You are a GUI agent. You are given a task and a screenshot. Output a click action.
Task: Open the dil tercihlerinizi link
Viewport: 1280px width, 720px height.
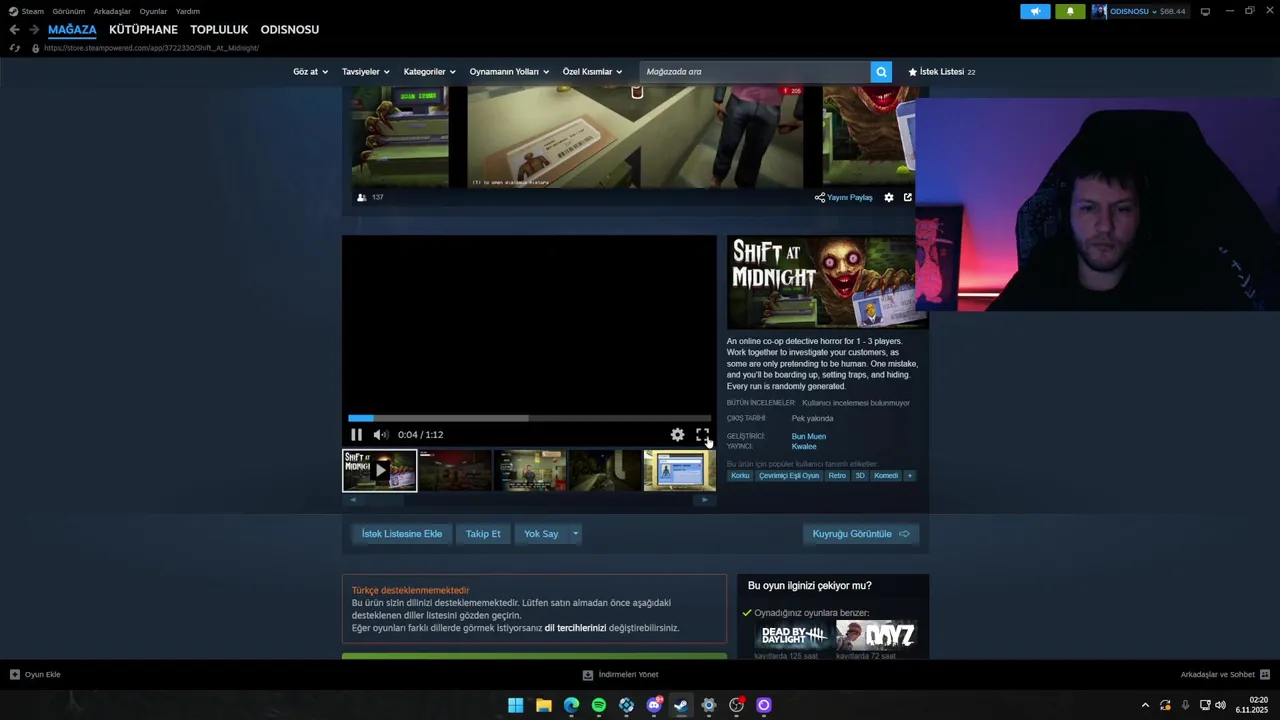click(575, 628)
